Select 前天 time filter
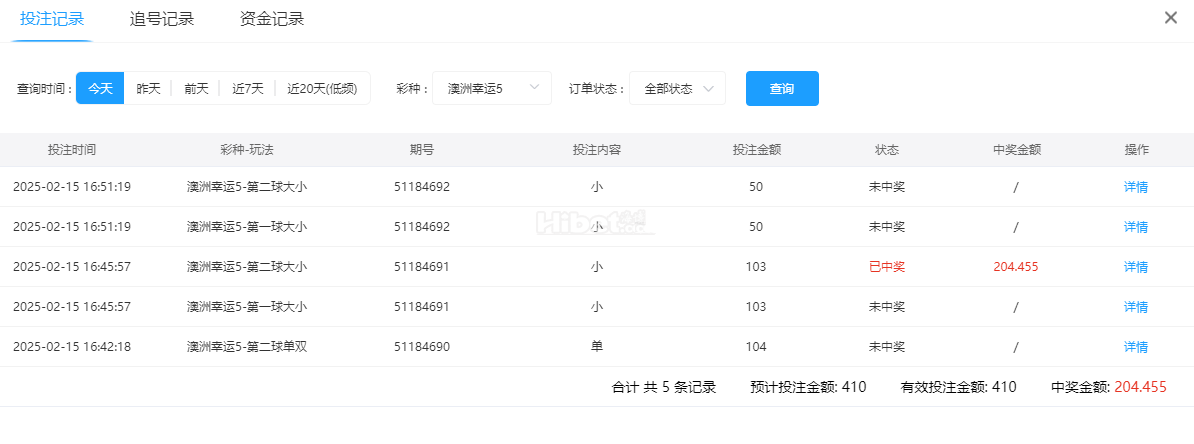 click(x=196, y=88)
